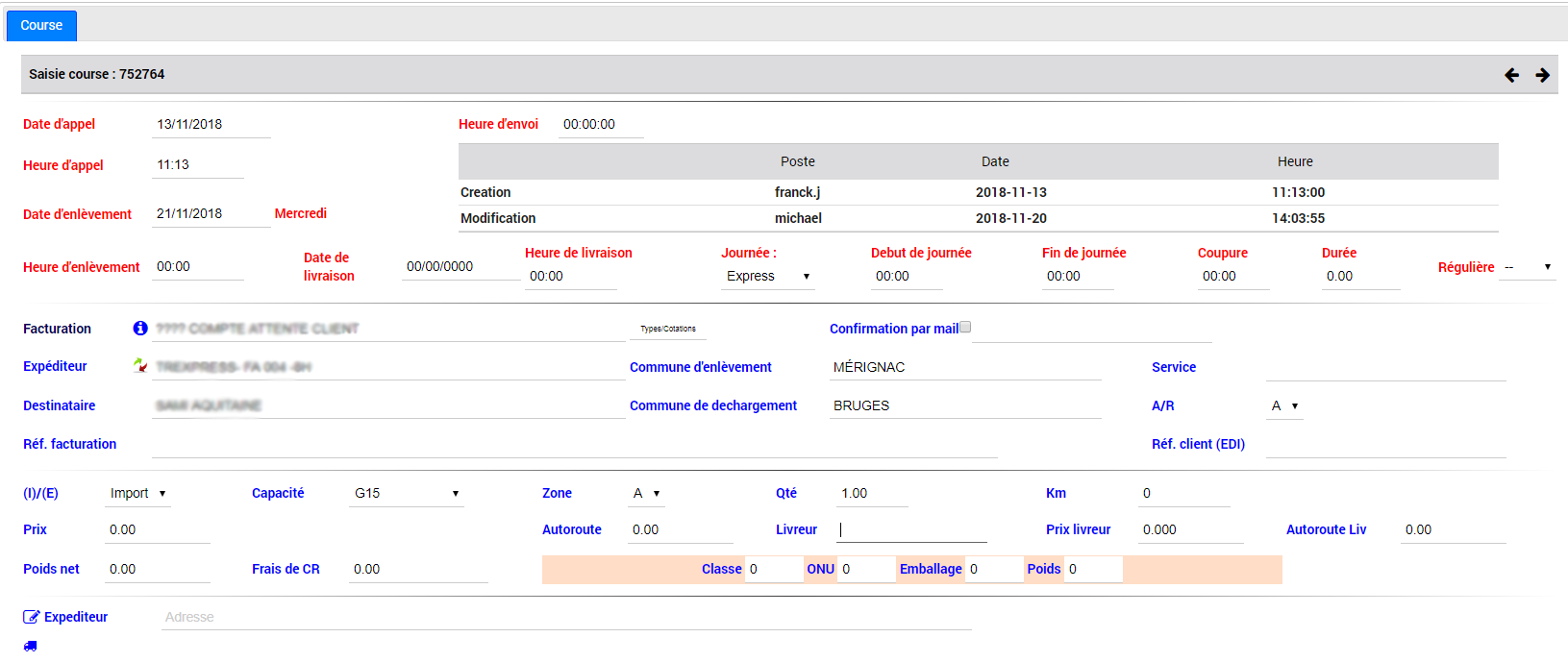Click the Expéditeur swap arrows icon

(x=140, y=365)
